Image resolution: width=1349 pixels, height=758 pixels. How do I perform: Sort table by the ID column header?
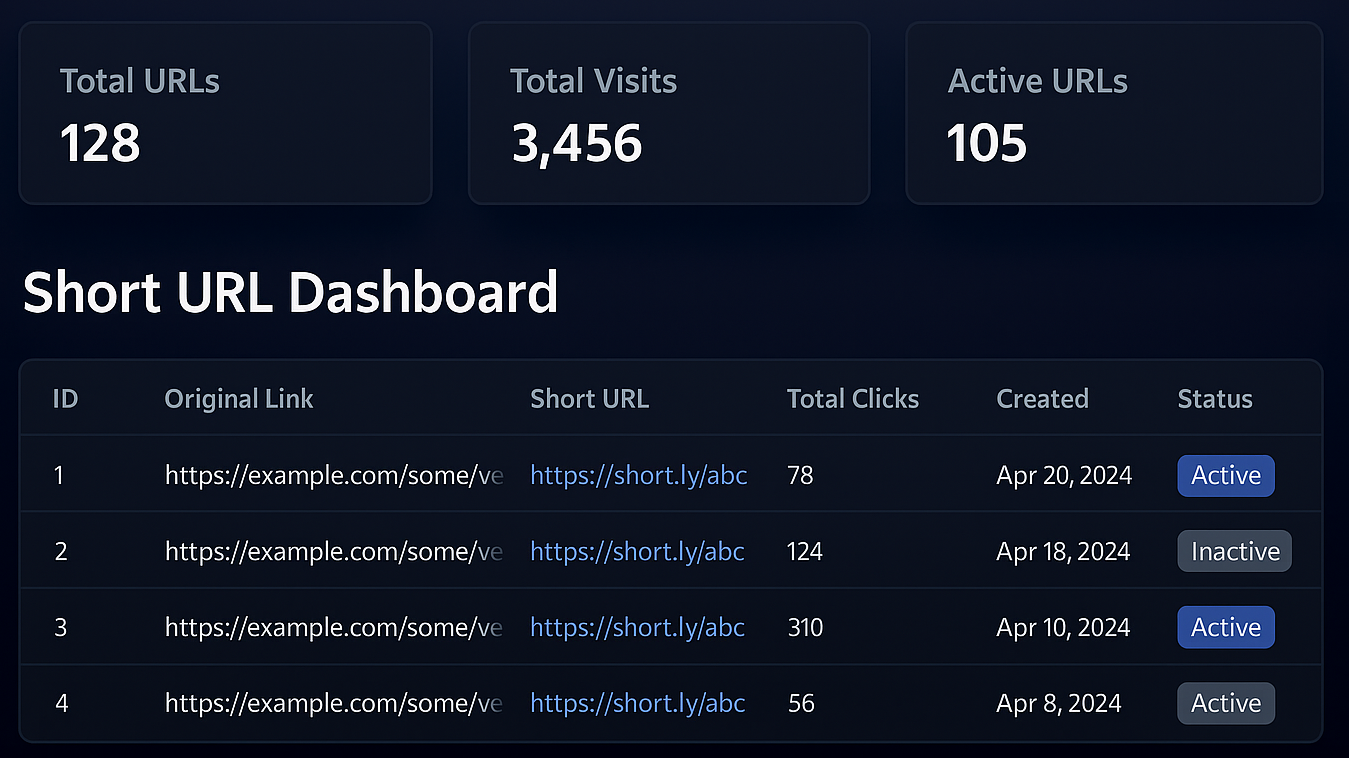click(x=65, y=399)
